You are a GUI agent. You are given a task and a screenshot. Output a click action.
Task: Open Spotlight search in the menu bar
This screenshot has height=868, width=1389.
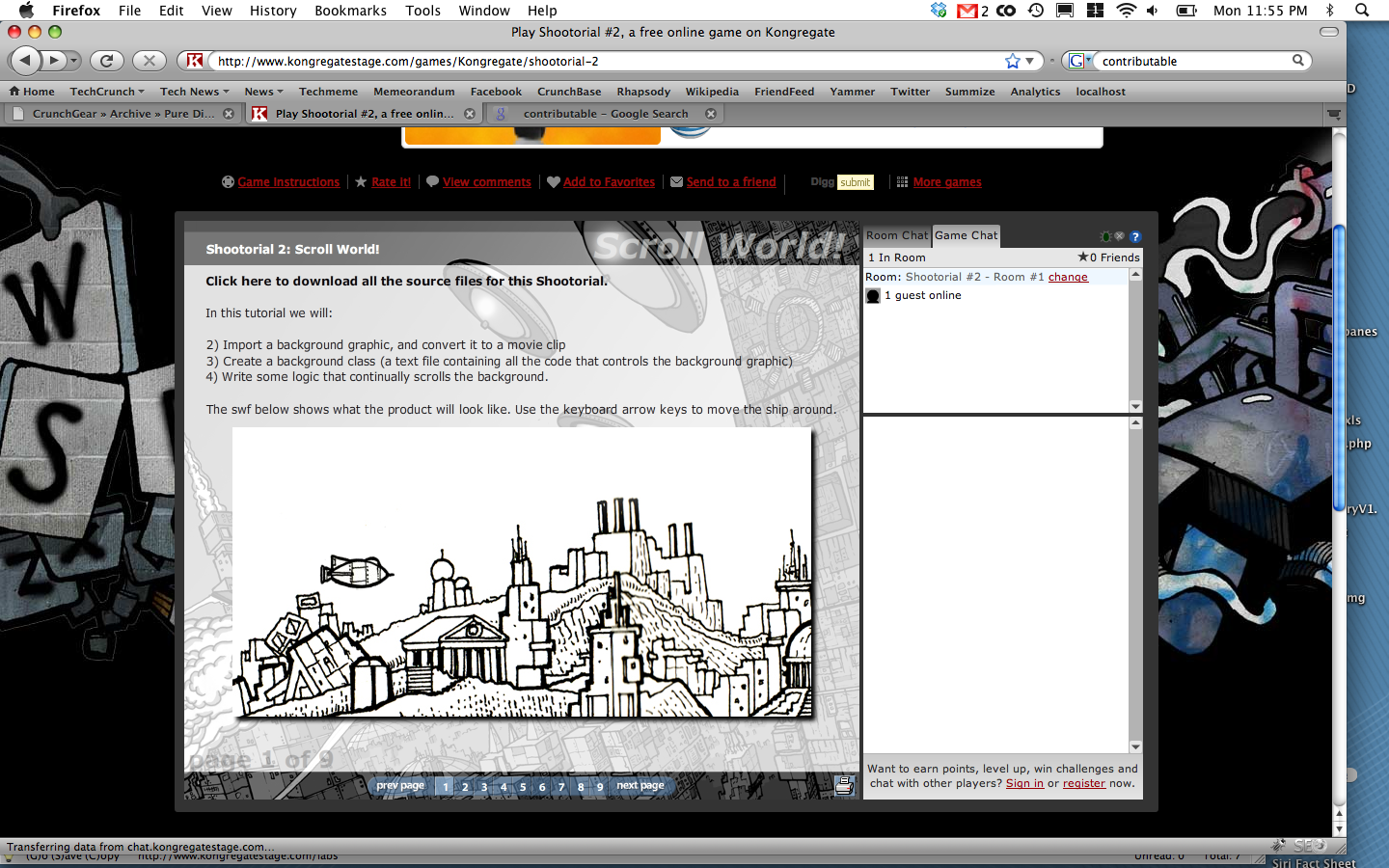point(1362,11)
